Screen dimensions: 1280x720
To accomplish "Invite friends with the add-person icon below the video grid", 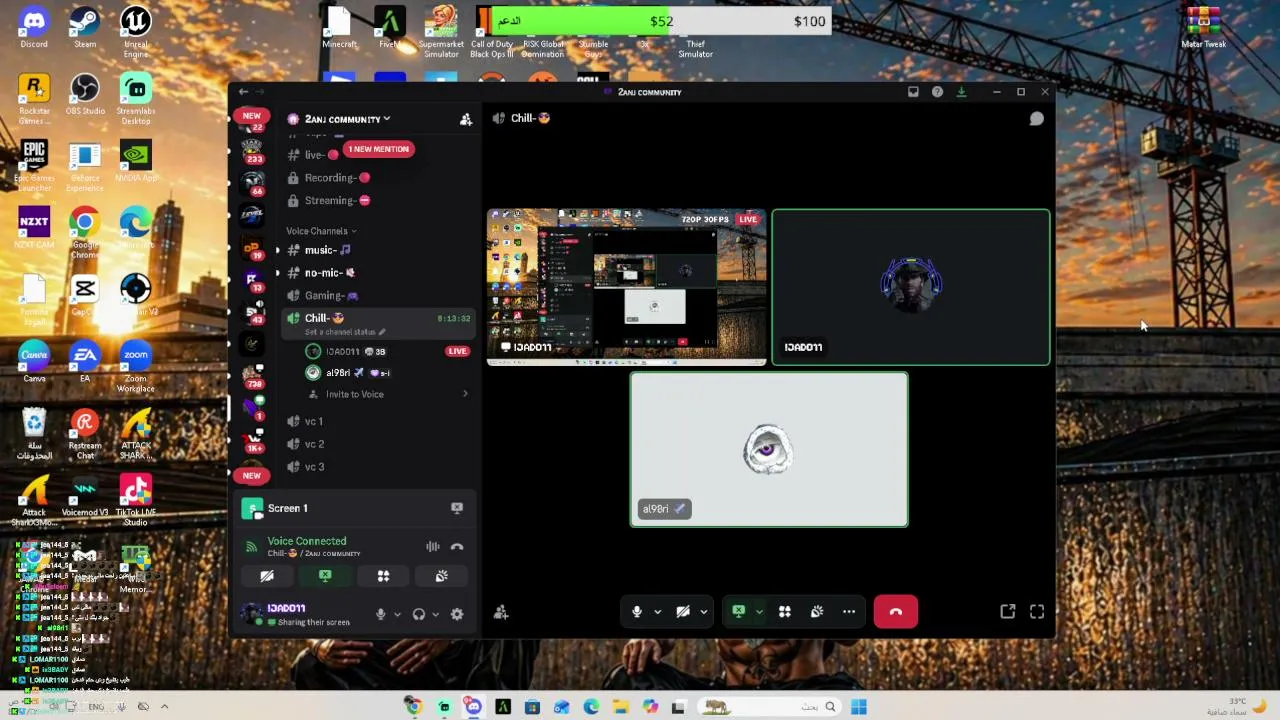I will (x=501, y=612).
